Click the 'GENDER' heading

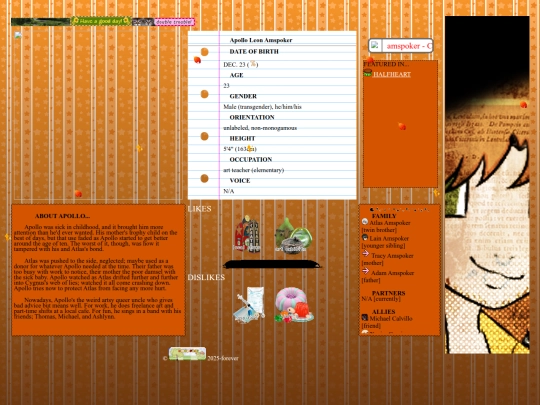[x=243, y=96]
